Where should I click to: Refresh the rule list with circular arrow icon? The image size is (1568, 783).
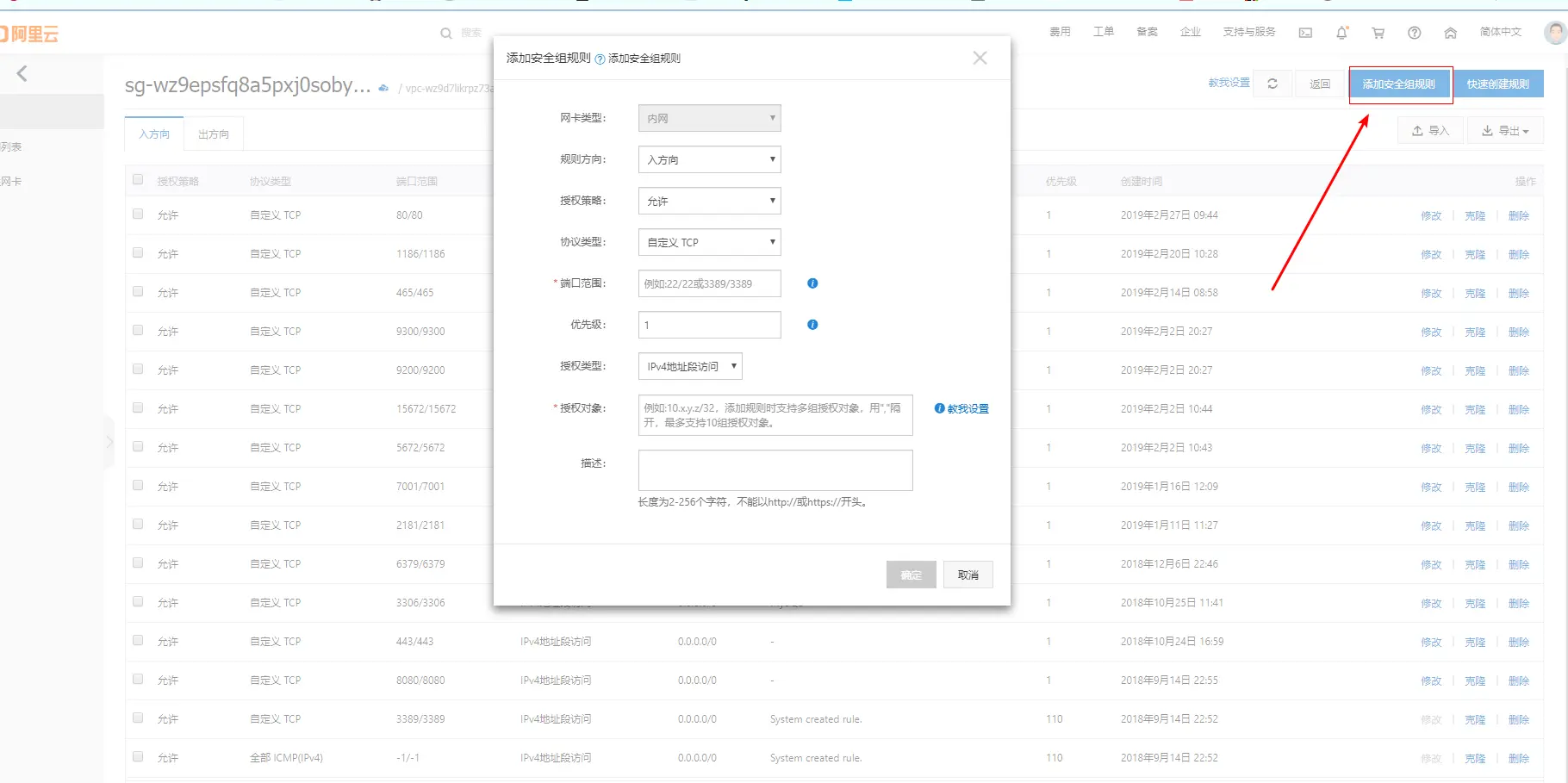pos(1272,83)
